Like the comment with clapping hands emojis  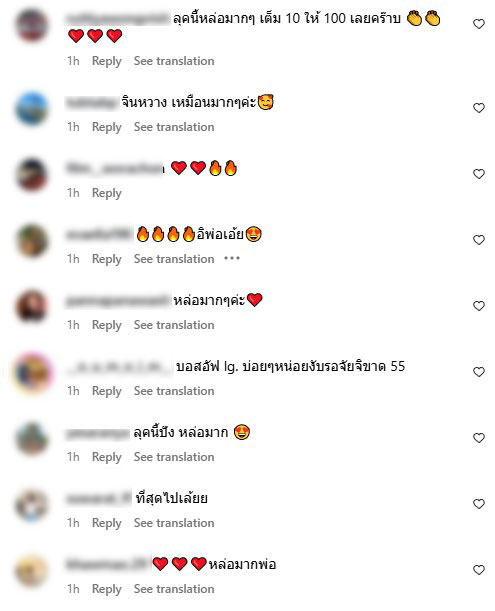[x=479, y=24]
